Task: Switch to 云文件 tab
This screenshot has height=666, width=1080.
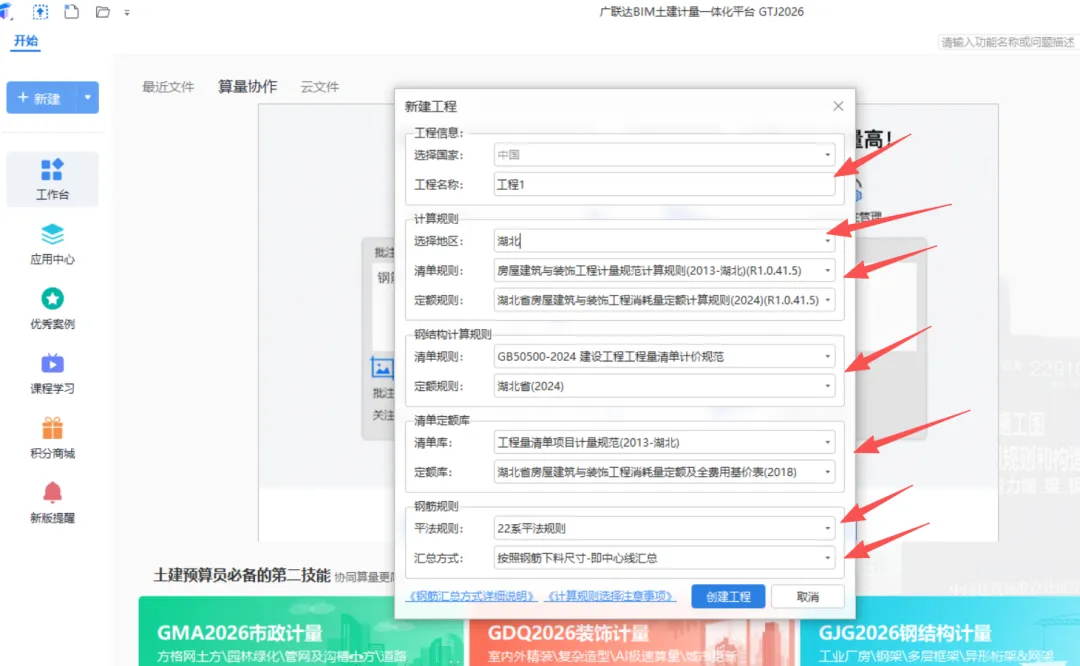Action: [320, 87]
